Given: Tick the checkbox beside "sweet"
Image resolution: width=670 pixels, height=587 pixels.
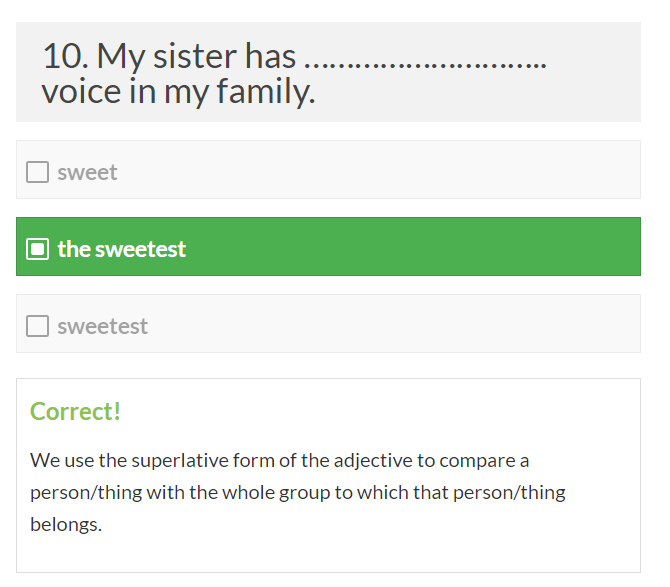Looking at the screenshot, I should click(x=37, y=172).
